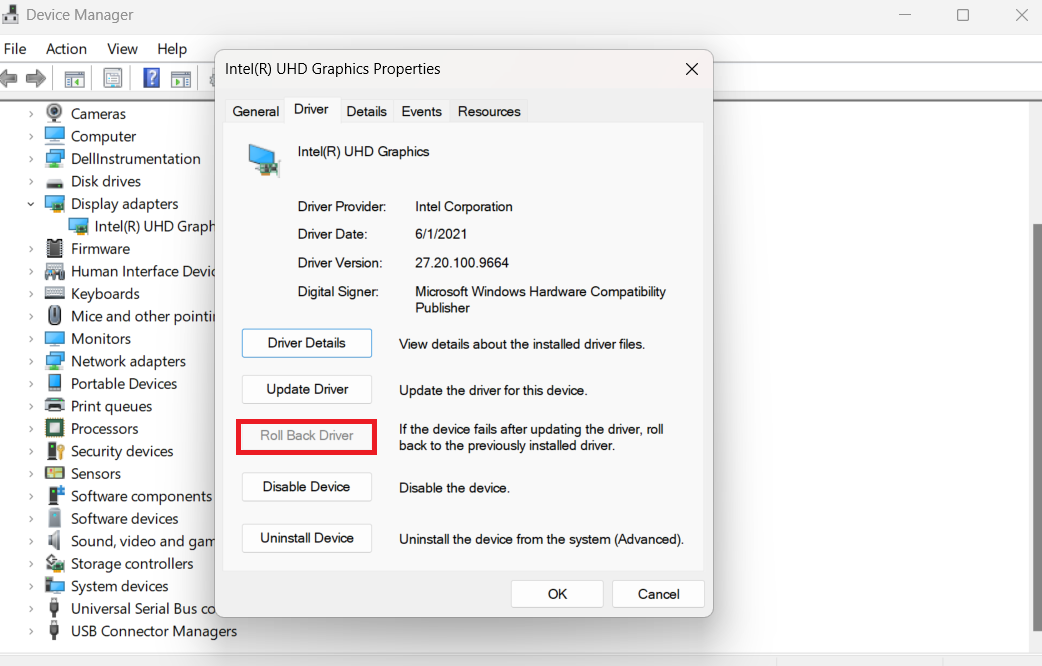Click the Disable Device button
This screenshot has height=666, width=1042.
pos(306,487)
